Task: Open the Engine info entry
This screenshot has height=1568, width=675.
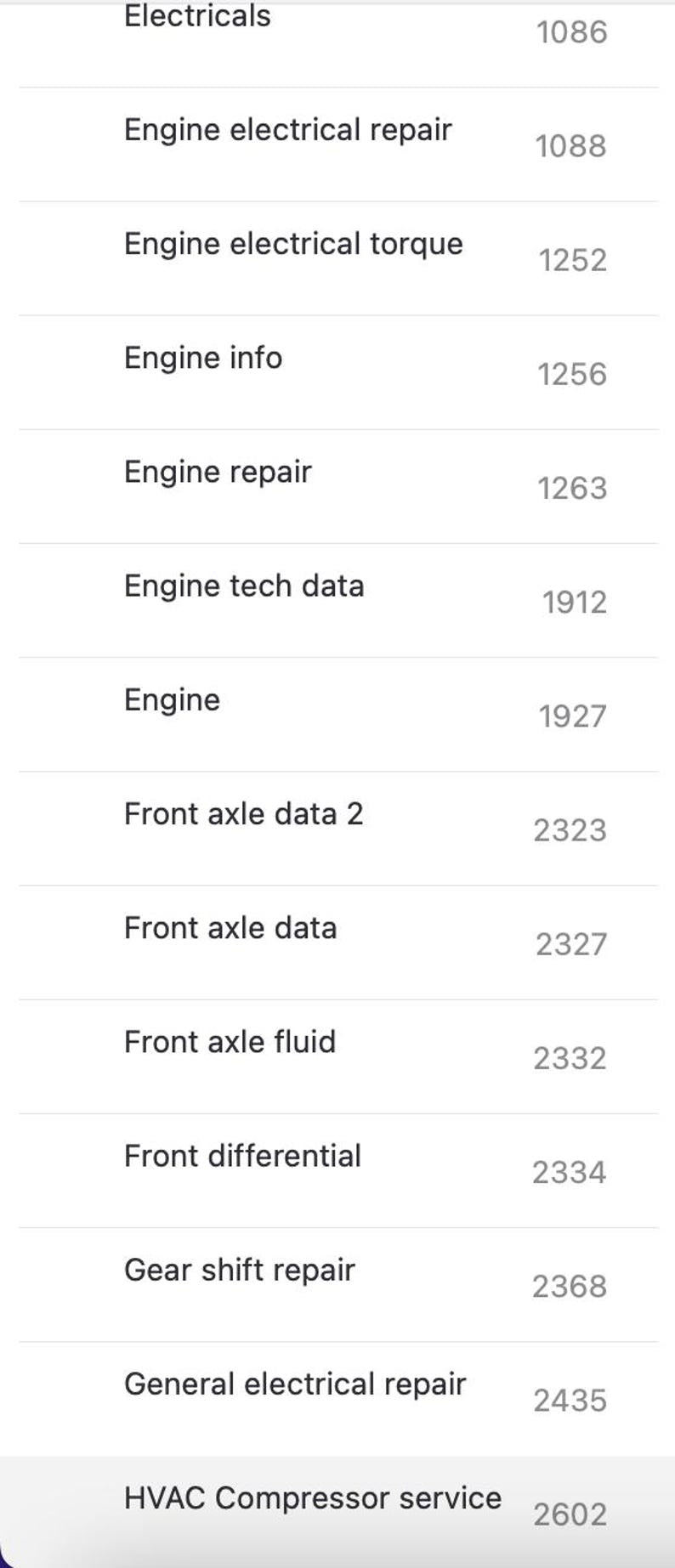Action: coord(202,358)
